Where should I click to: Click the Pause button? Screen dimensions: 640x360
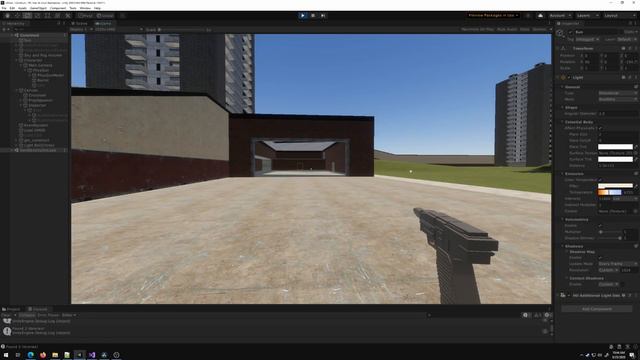[x=313, y=16]
